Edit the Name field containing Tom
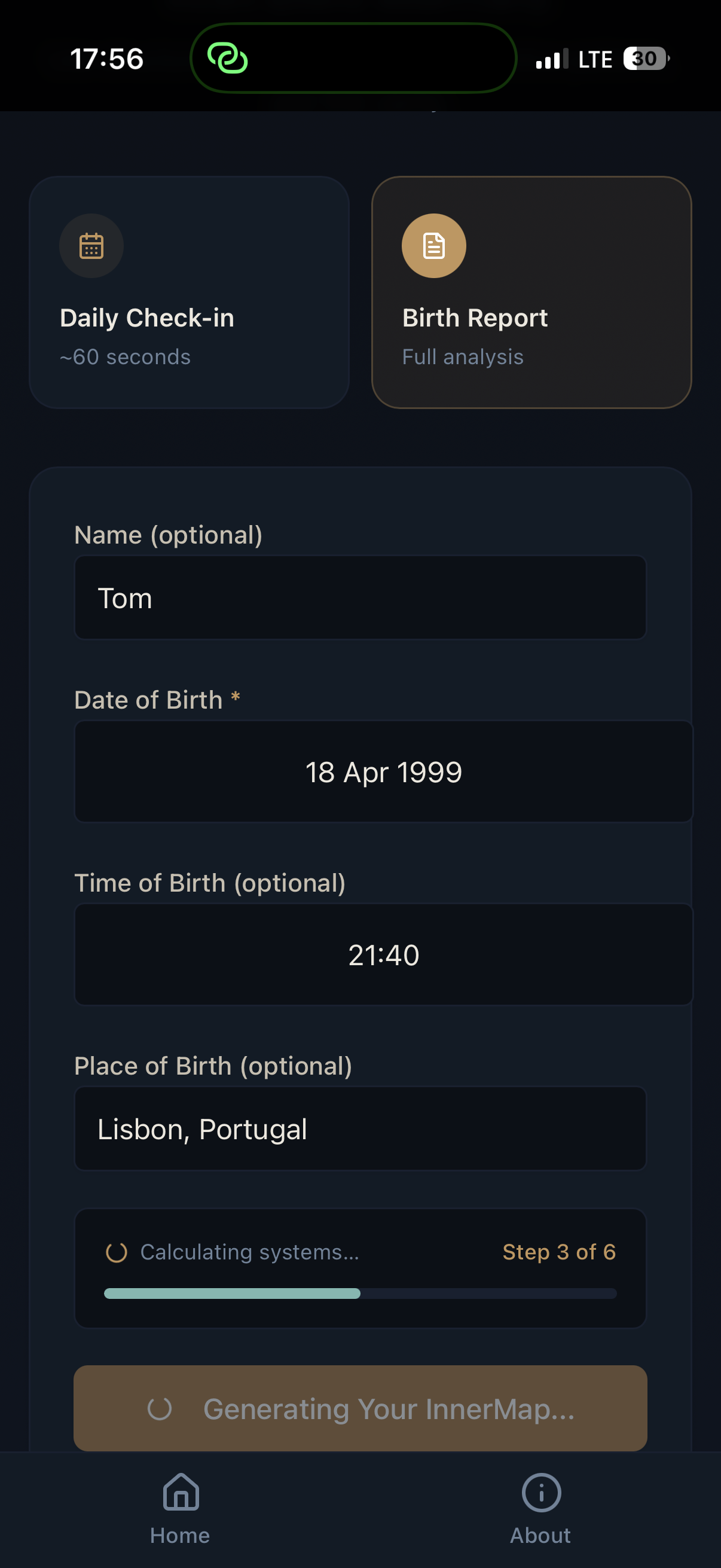Image resolution: width=721 pixels, height=1568 pixels. pyautogui.click(x=360, y=598)
